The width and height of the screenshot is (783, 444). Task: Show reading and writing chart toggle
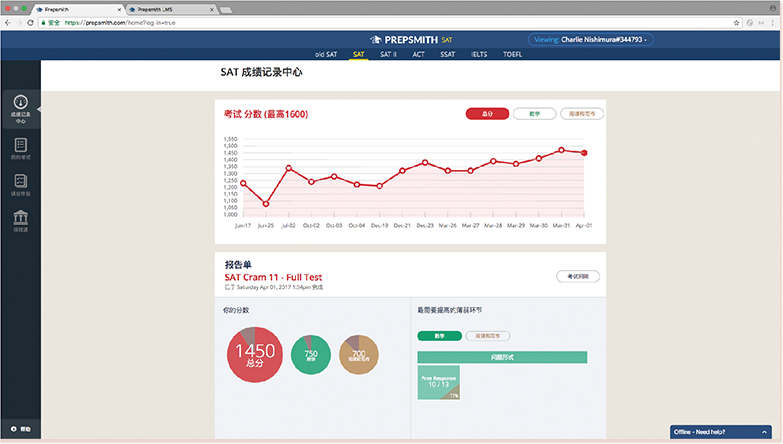tap(582, 114)
